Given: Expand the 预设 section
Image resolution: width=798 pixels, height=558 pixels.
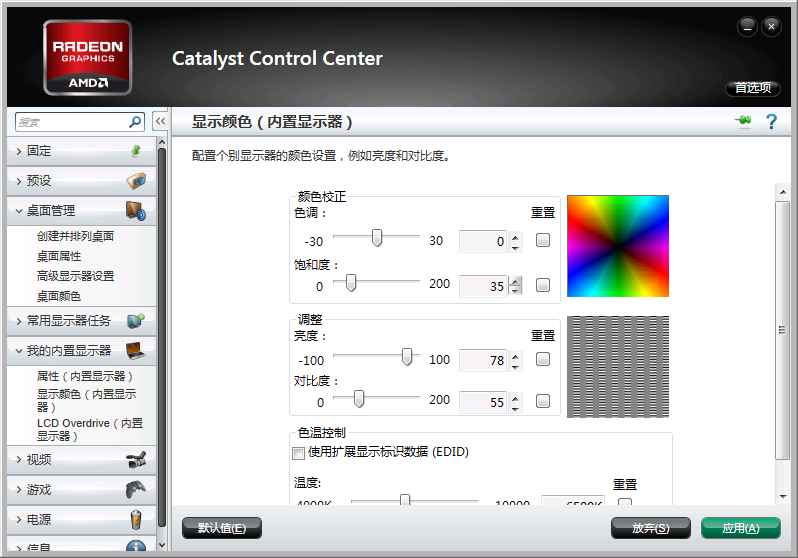Looking at the screenshot, I should click(19, 181).
